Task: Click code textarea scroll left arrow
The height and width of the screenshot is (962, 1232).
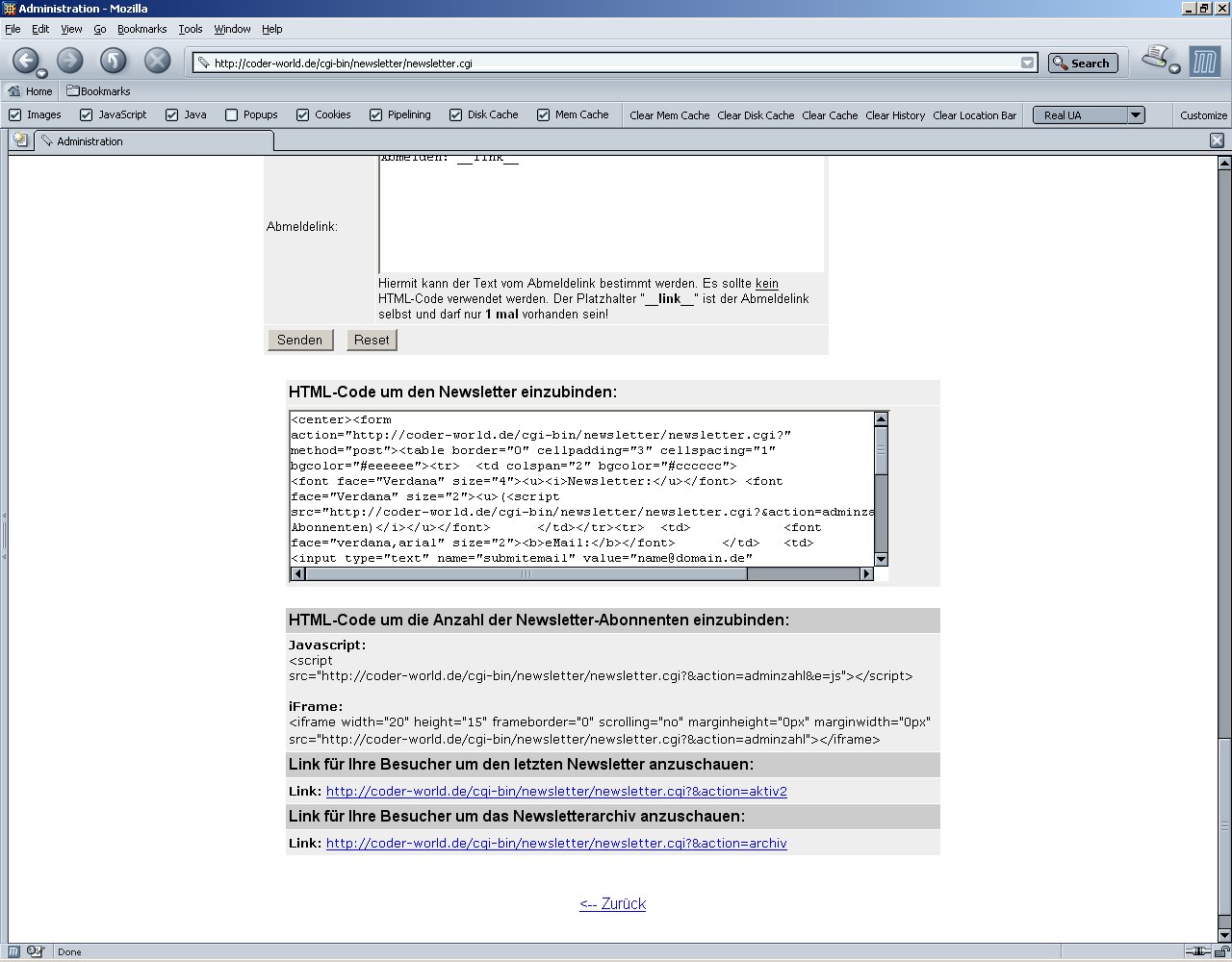Action: pyautogui.click(x=298, y=574)
